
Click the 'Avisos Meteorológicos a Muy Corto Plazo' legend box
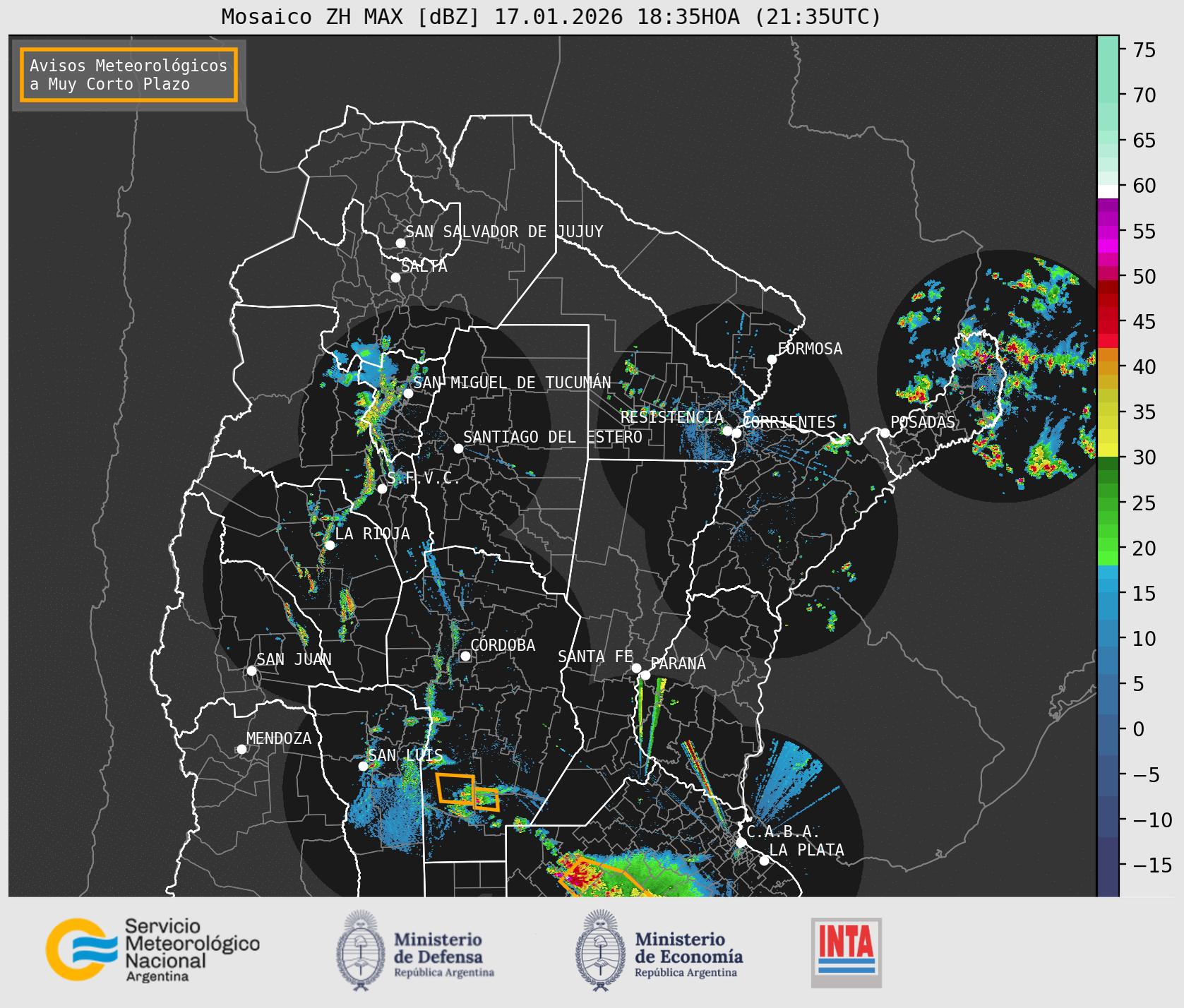tap(128, 75)
